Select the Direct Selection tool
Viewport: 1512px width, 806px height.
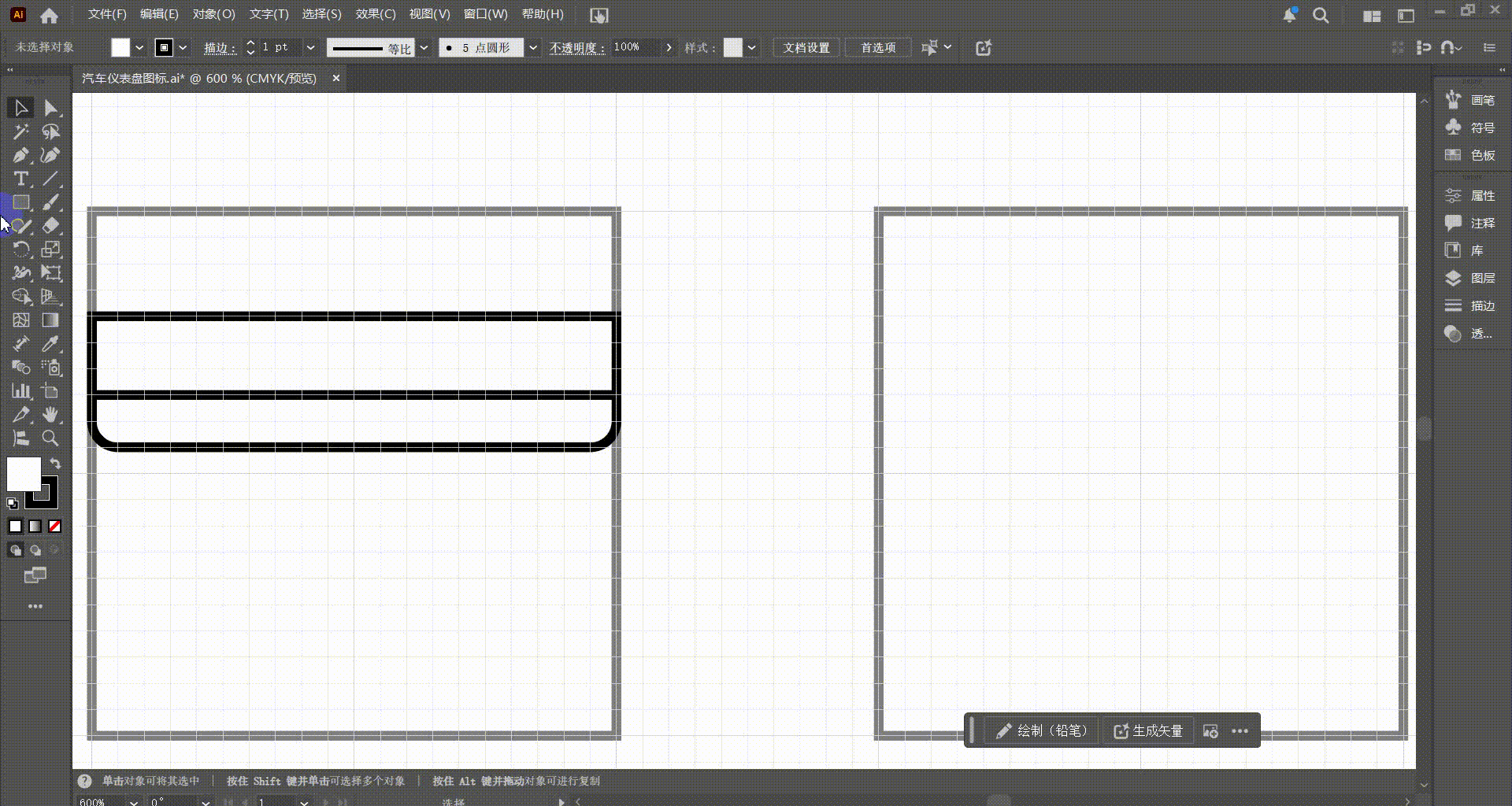(x=50, y=108)
